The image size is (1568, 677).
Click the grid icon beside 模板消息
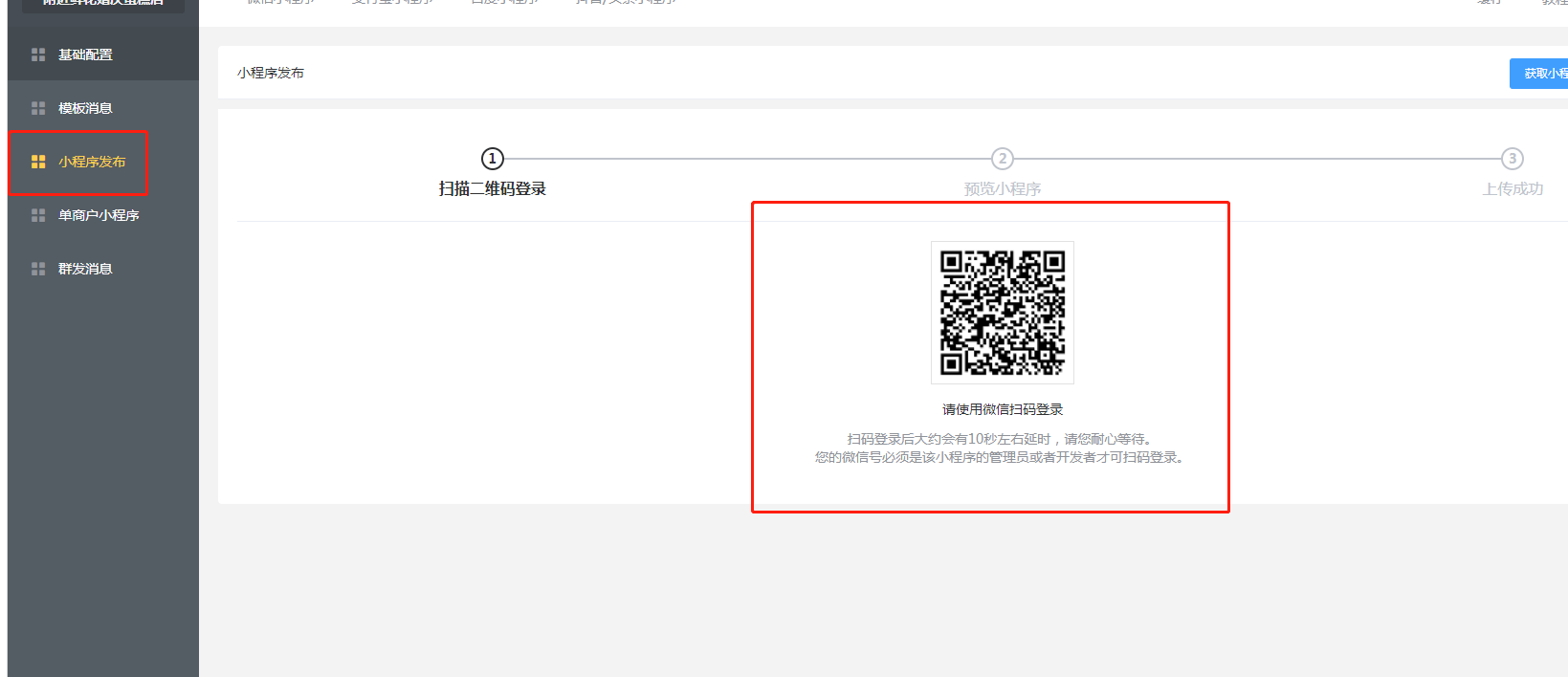pyautogui.click(x=38, y=108)
